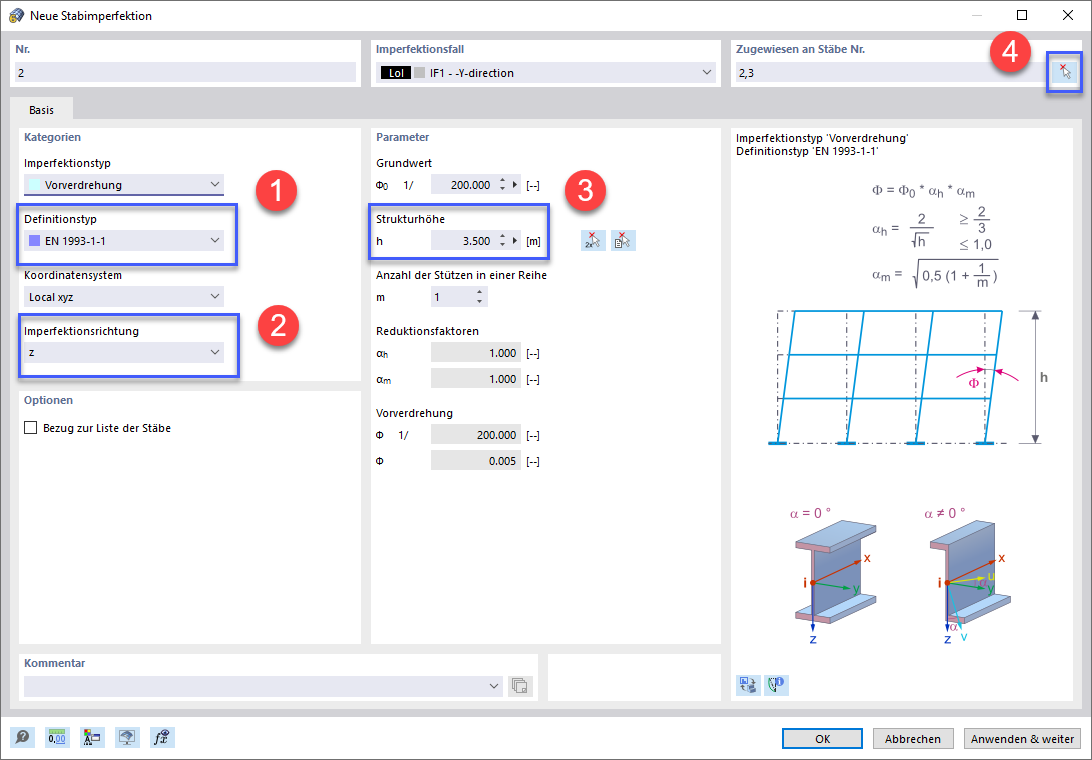Close the Neue Stabimperfektion dialog

[1068, 15]
